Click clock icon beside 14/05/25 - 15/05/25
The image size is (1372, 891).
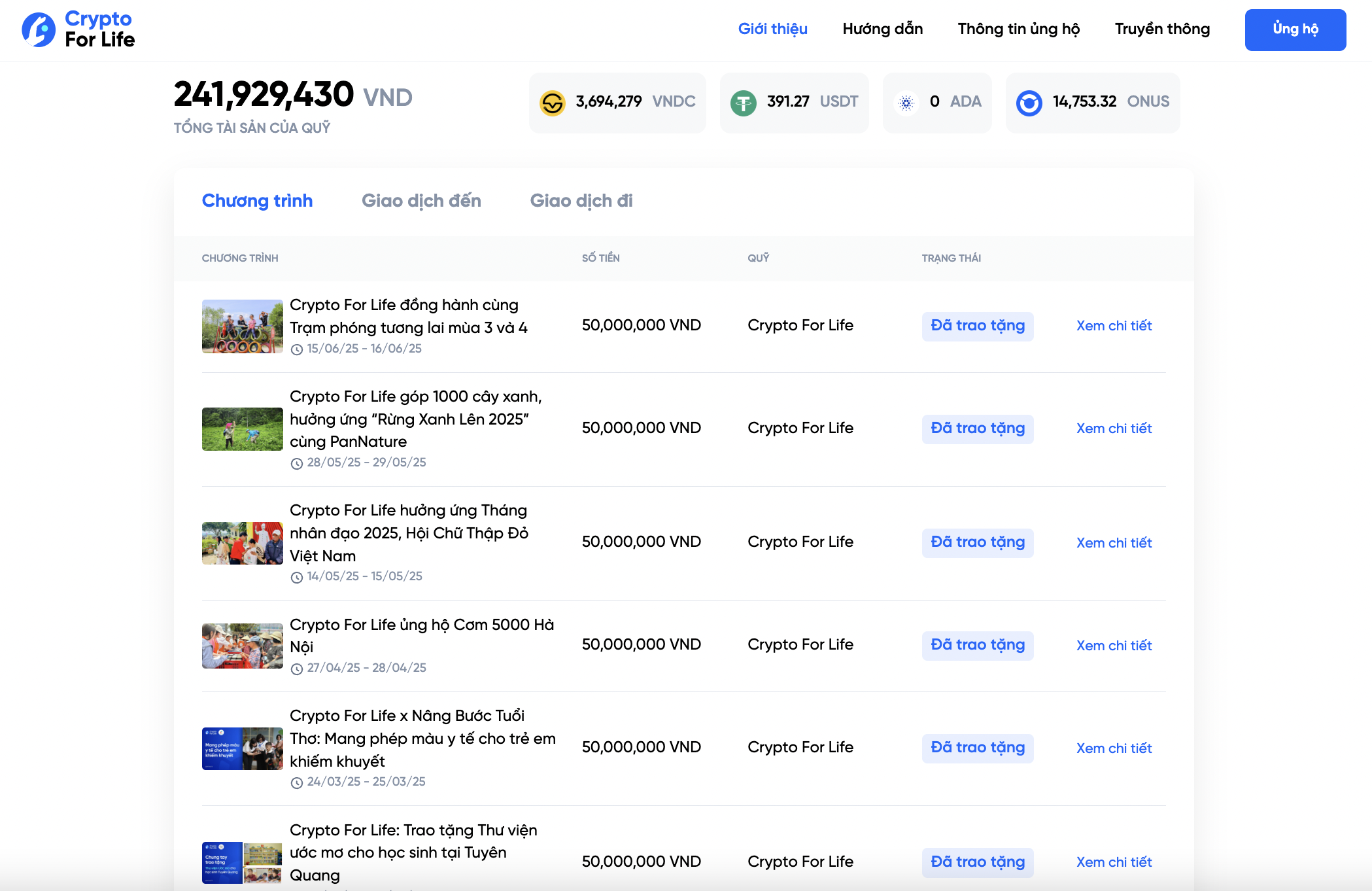pyautogui.click(x=297, y=577)
